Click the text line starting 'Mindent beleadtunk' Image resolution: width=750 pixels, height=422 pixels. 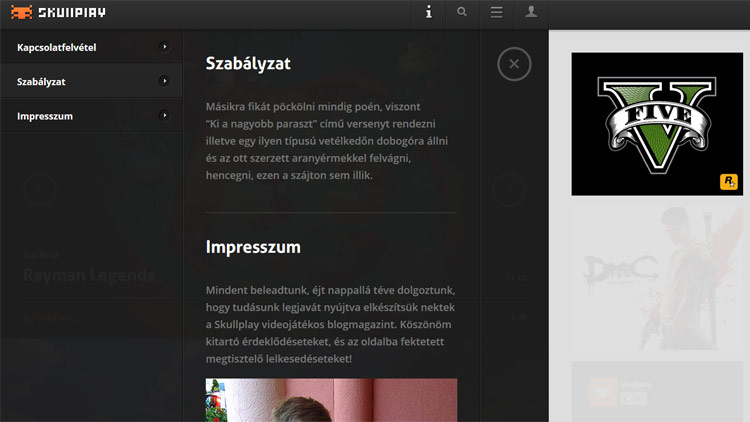331,290
